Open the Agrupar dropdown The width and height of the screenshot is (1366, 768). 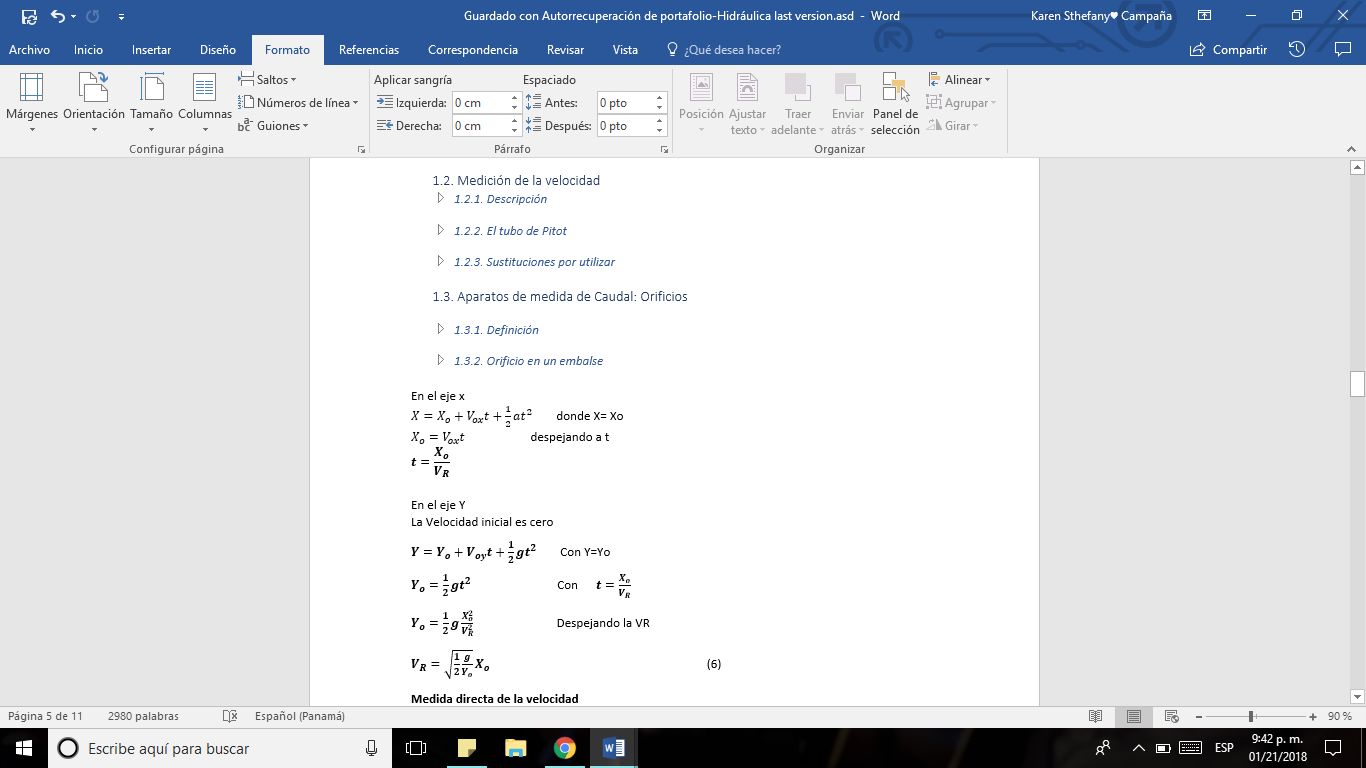pyautogui.click(x=961, y=102)
